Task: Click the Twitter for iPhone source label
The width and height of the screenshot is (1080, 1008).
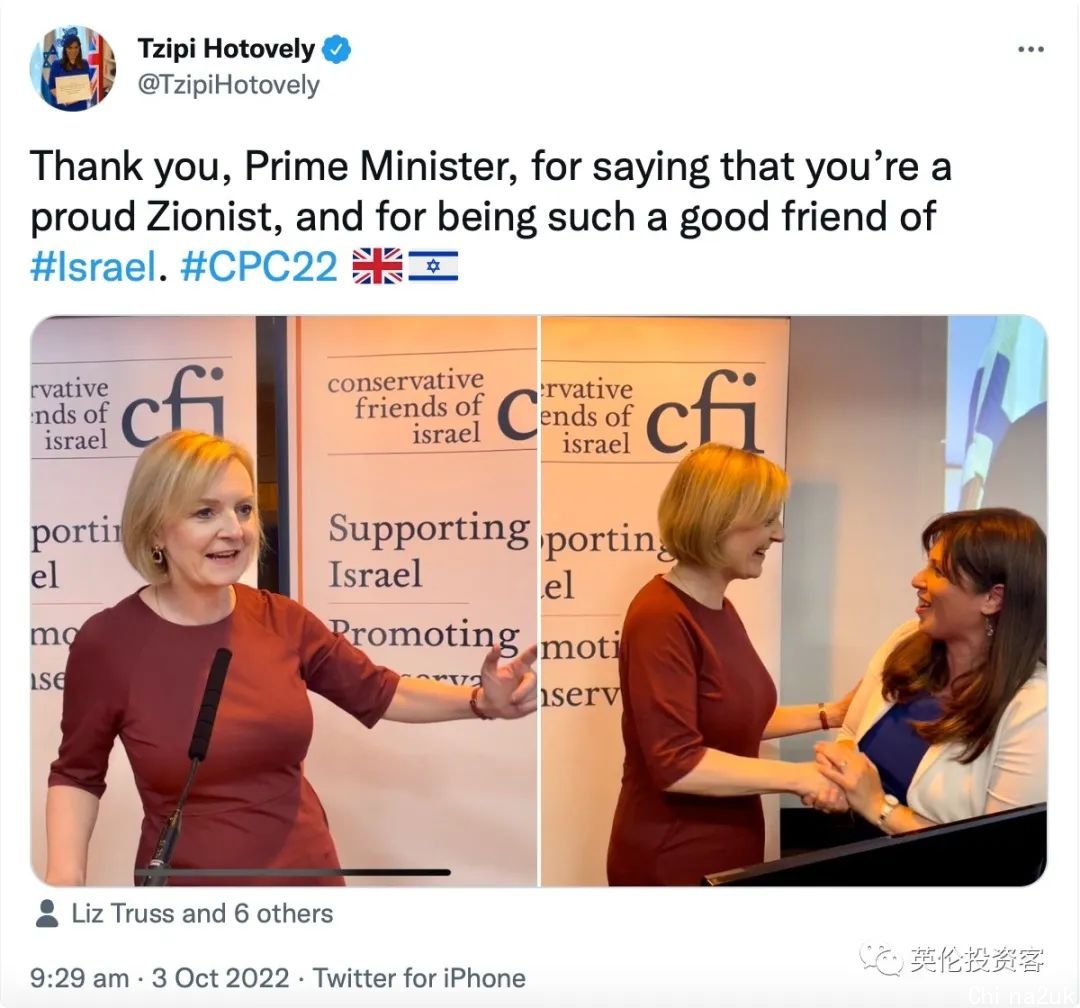Action: pos(419,978)
